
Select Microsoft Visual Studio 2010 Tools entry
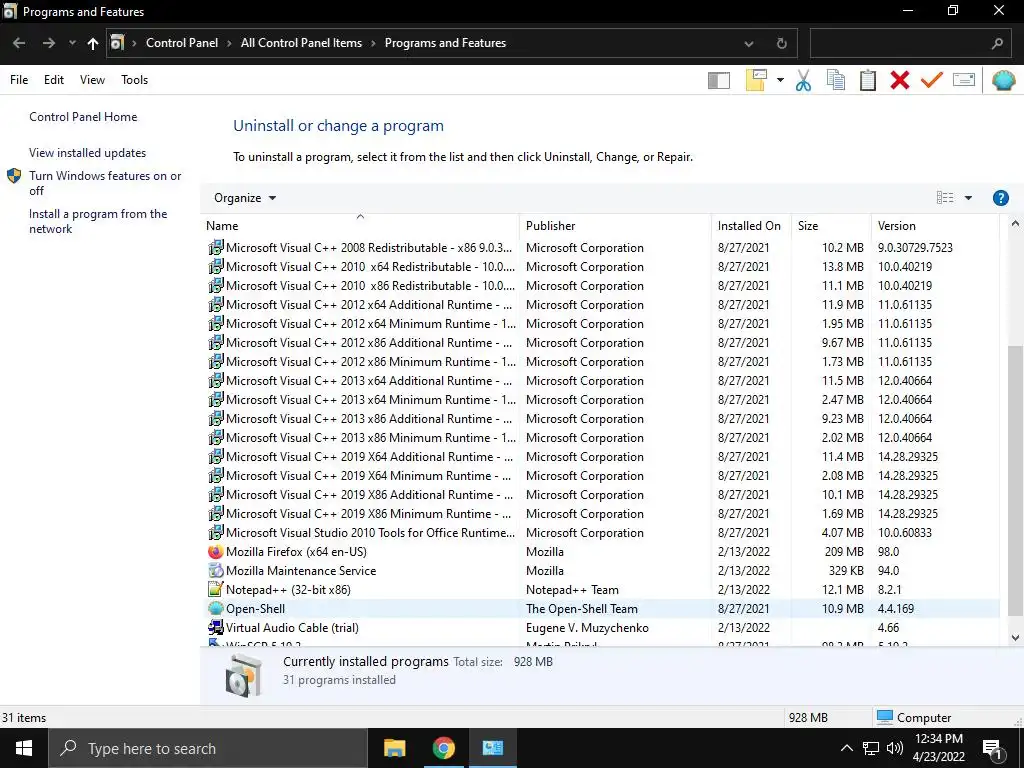(x=601, y=533)
